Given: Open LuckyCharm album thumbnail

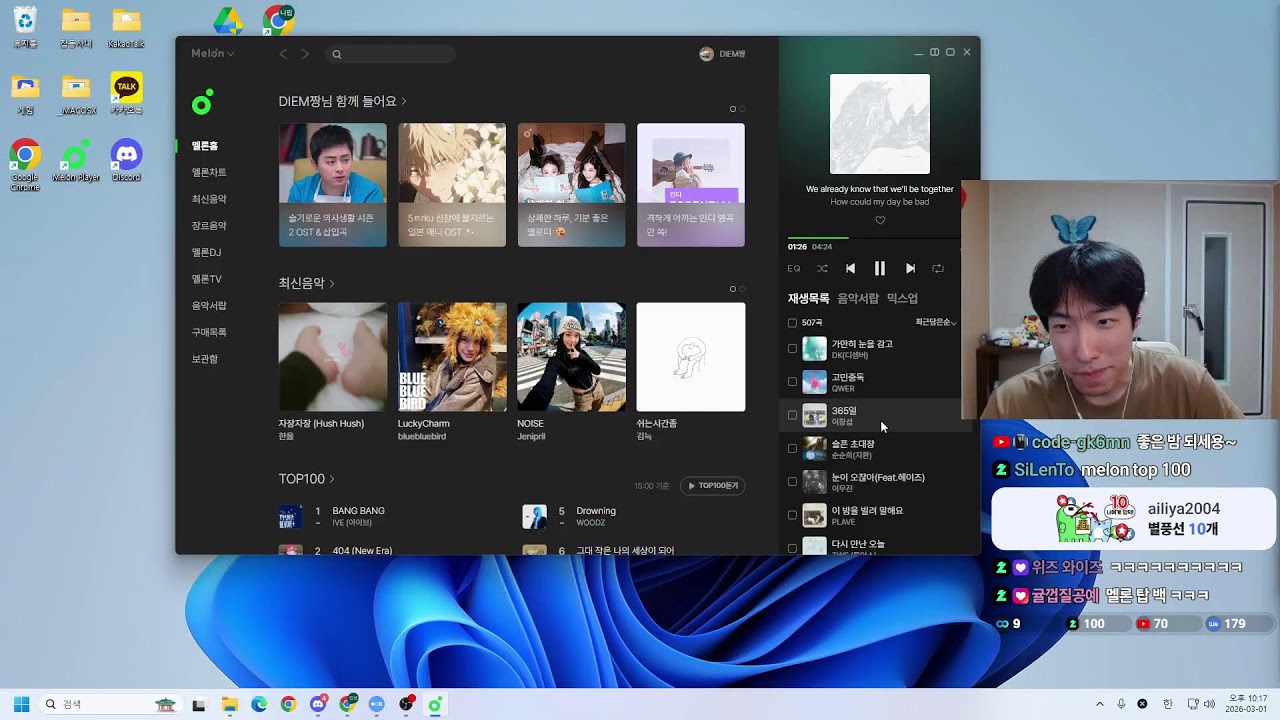Looking at the screenshot, I should [452, 357].
